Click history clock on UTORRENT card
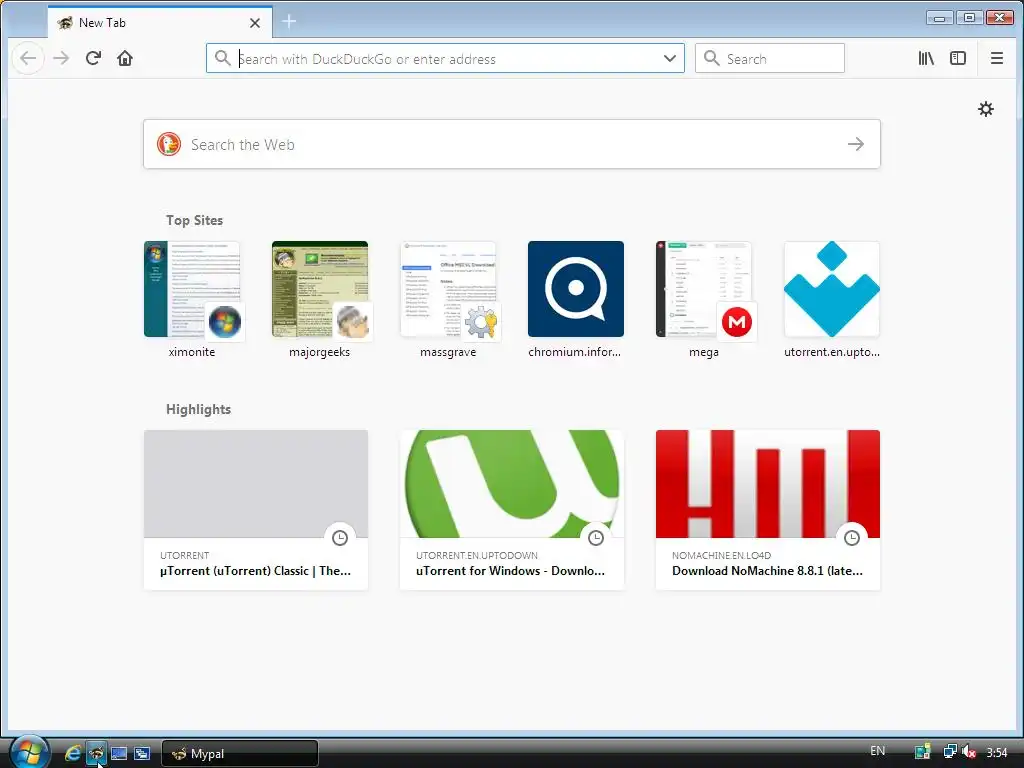This screenshot has height=768, width=1024. 340,537
